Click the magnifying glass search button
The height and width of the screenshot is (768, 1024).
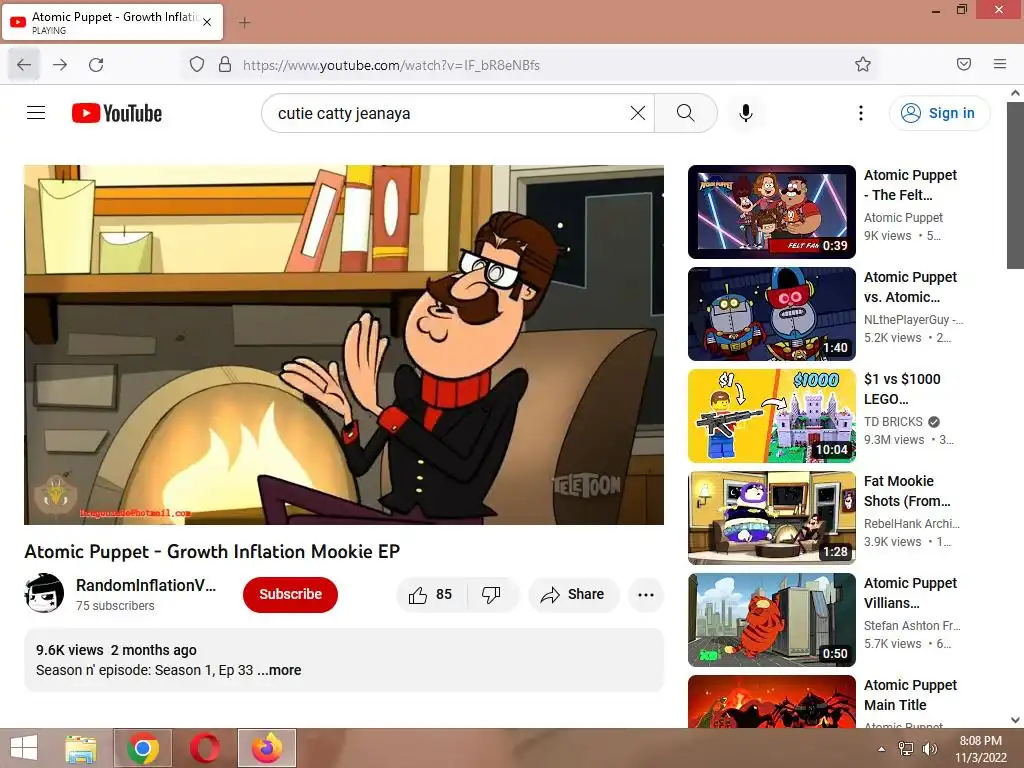coord(685,113)
